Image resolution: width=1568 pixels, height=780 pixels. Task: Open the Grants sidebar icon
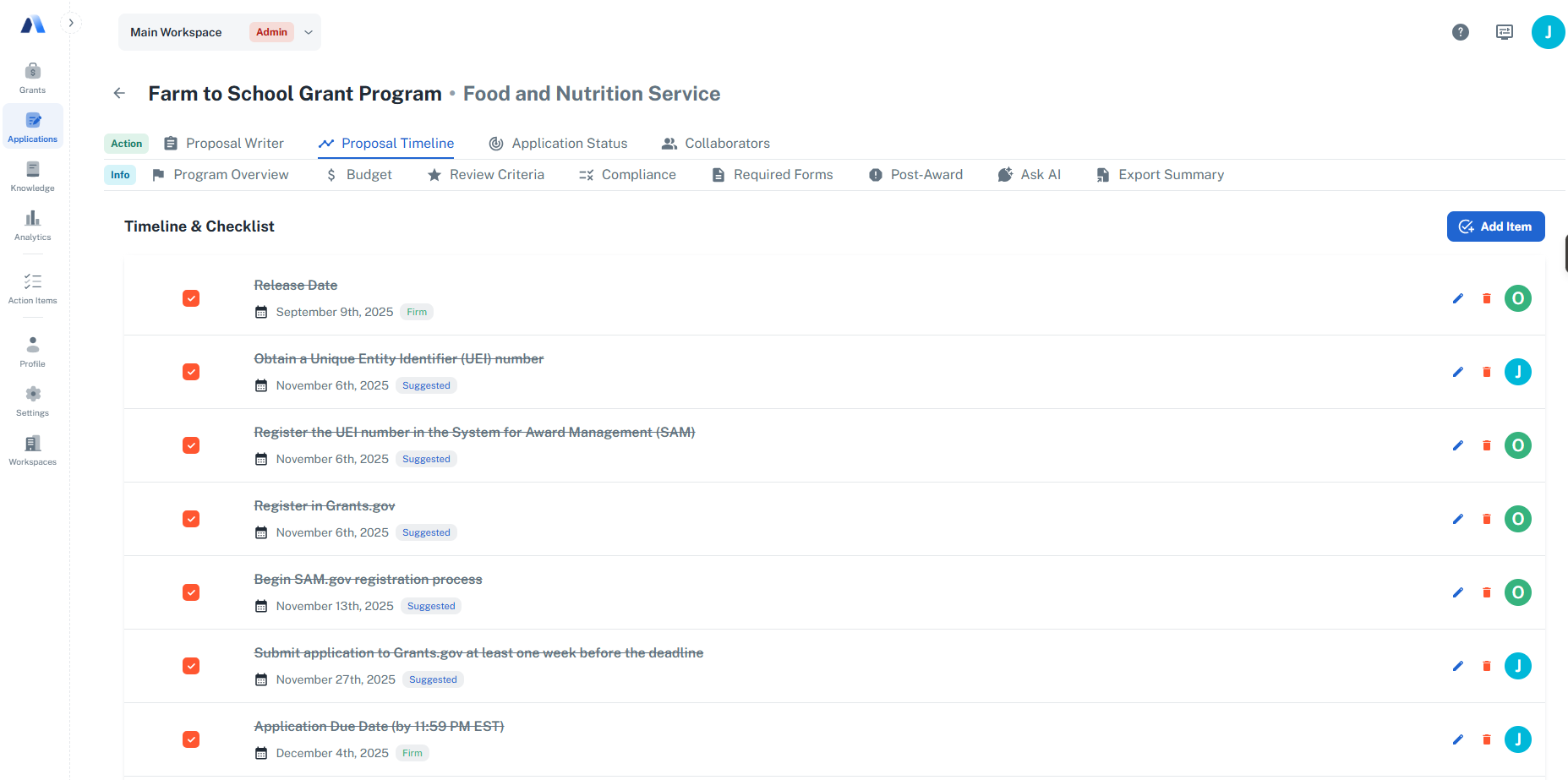32,77
